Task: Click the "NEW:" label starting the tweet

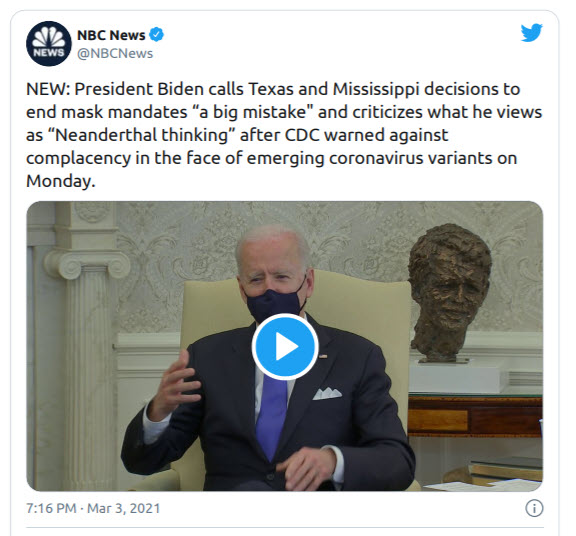Action: tap(48, 89)
